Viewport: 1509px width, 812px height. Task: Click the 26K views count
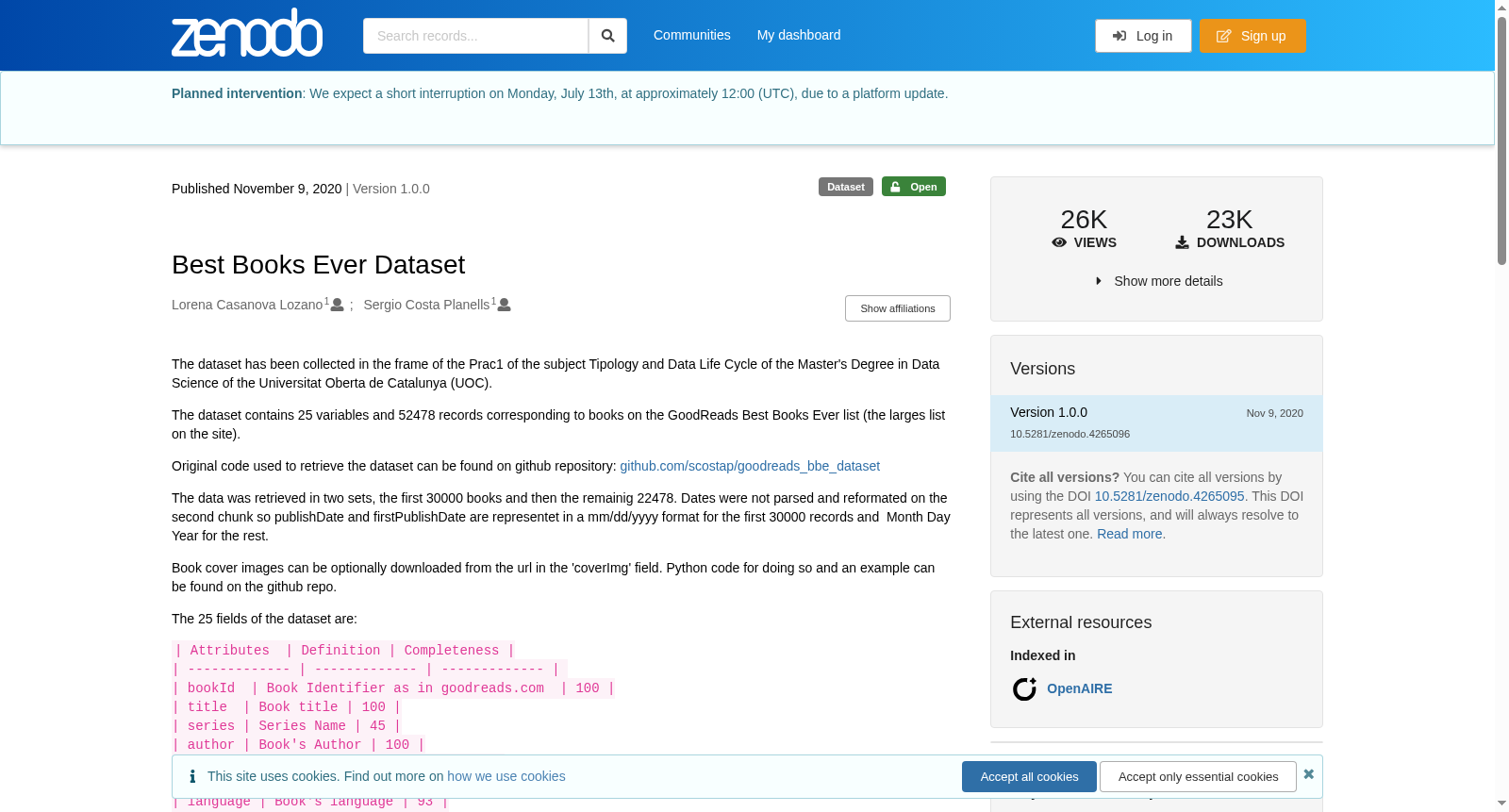tap(1084, 220)
